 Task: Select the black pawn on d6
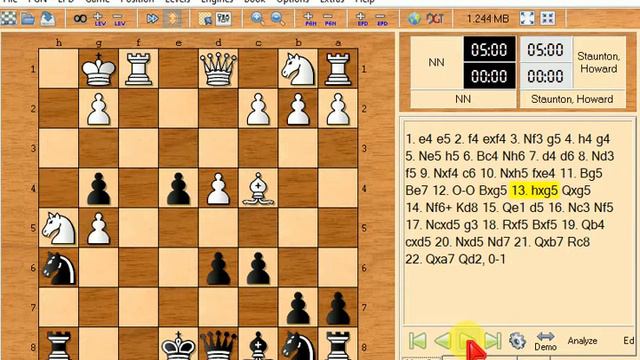[218, 268]
